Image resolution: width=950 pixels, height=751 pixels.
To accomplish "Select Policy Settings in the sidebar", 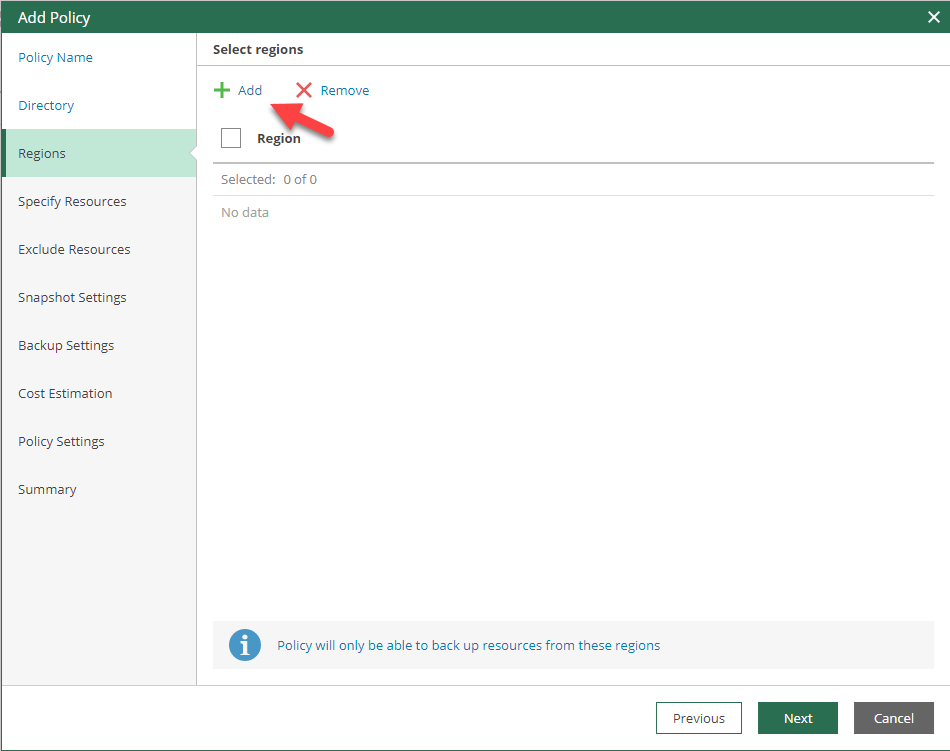I will click(61, 442).
